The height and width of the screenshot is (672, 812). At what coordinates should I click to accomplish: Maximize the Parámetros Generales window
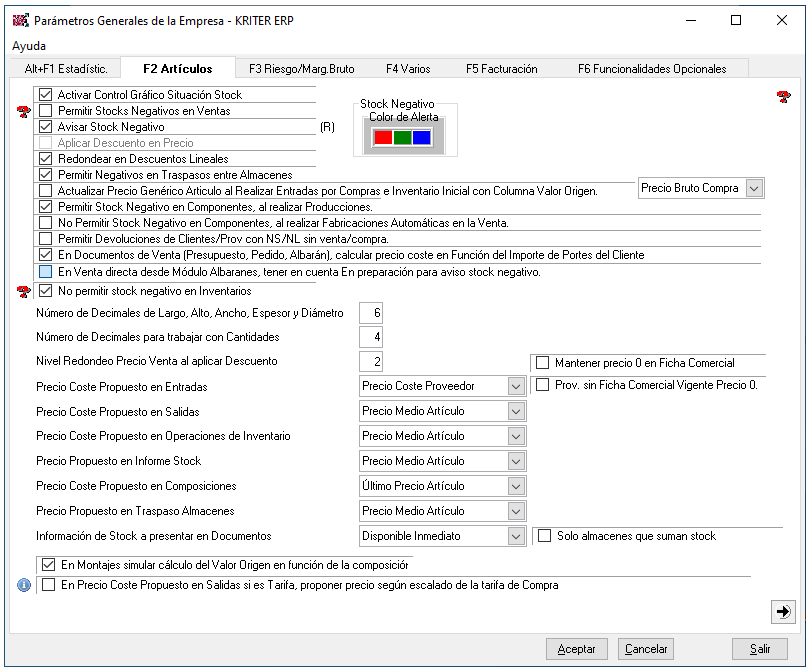click(x=736, y=20)
